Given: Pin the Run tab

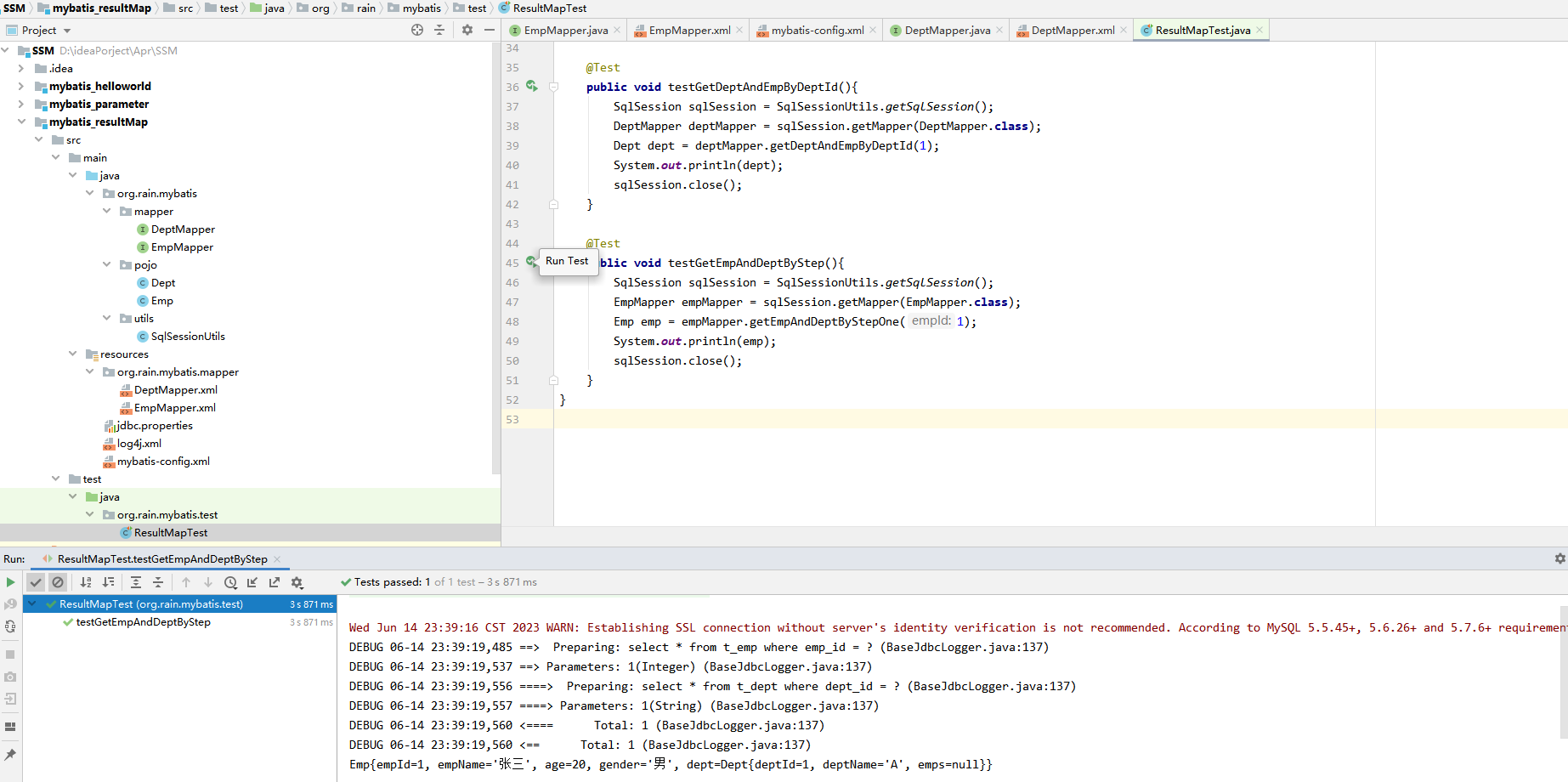Looking at the screenshot, I should [10, 755].
